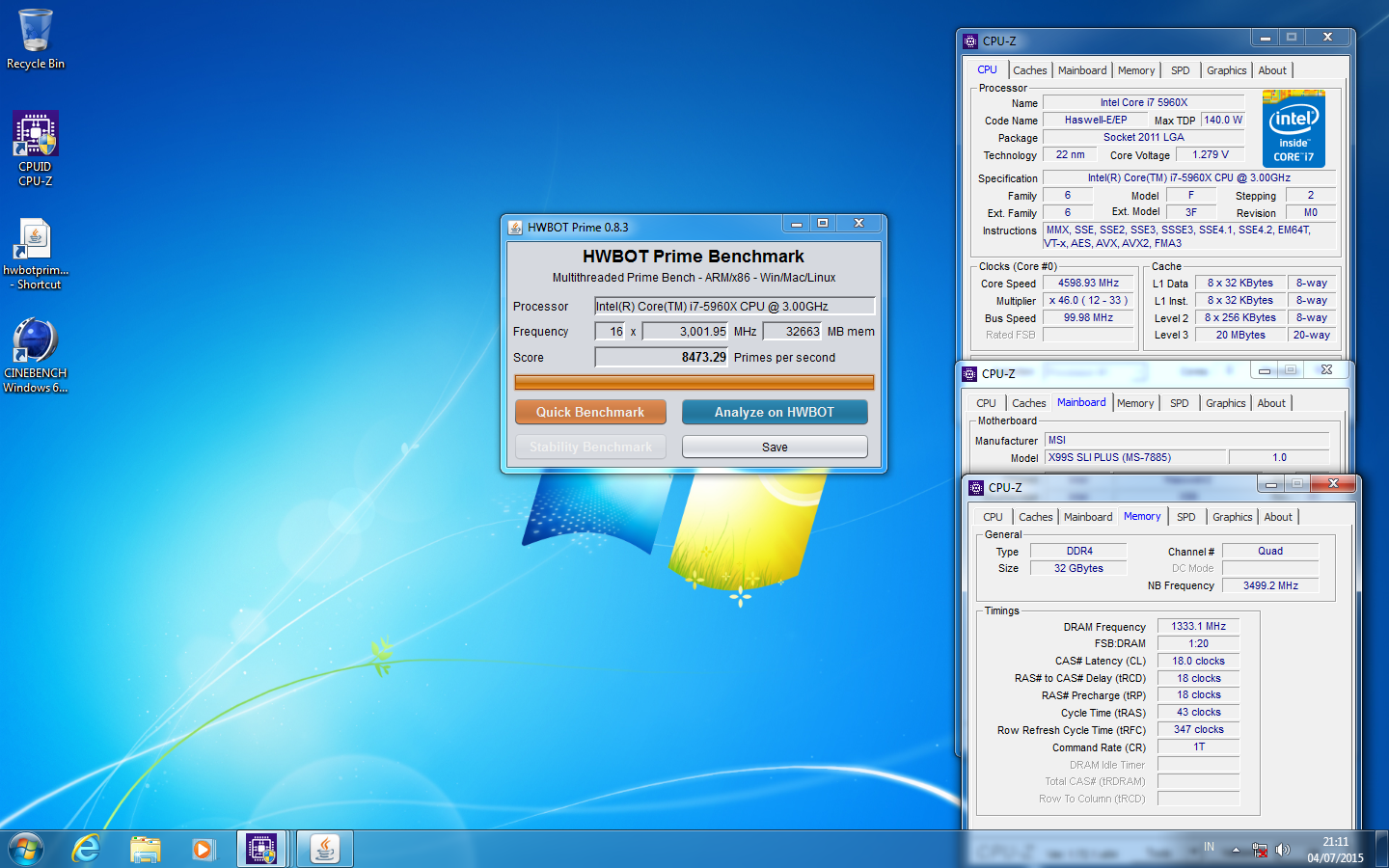Click the 32 GBytes memory size value
Viewport: 1389px width, 868px height.
pos(1079,569)
